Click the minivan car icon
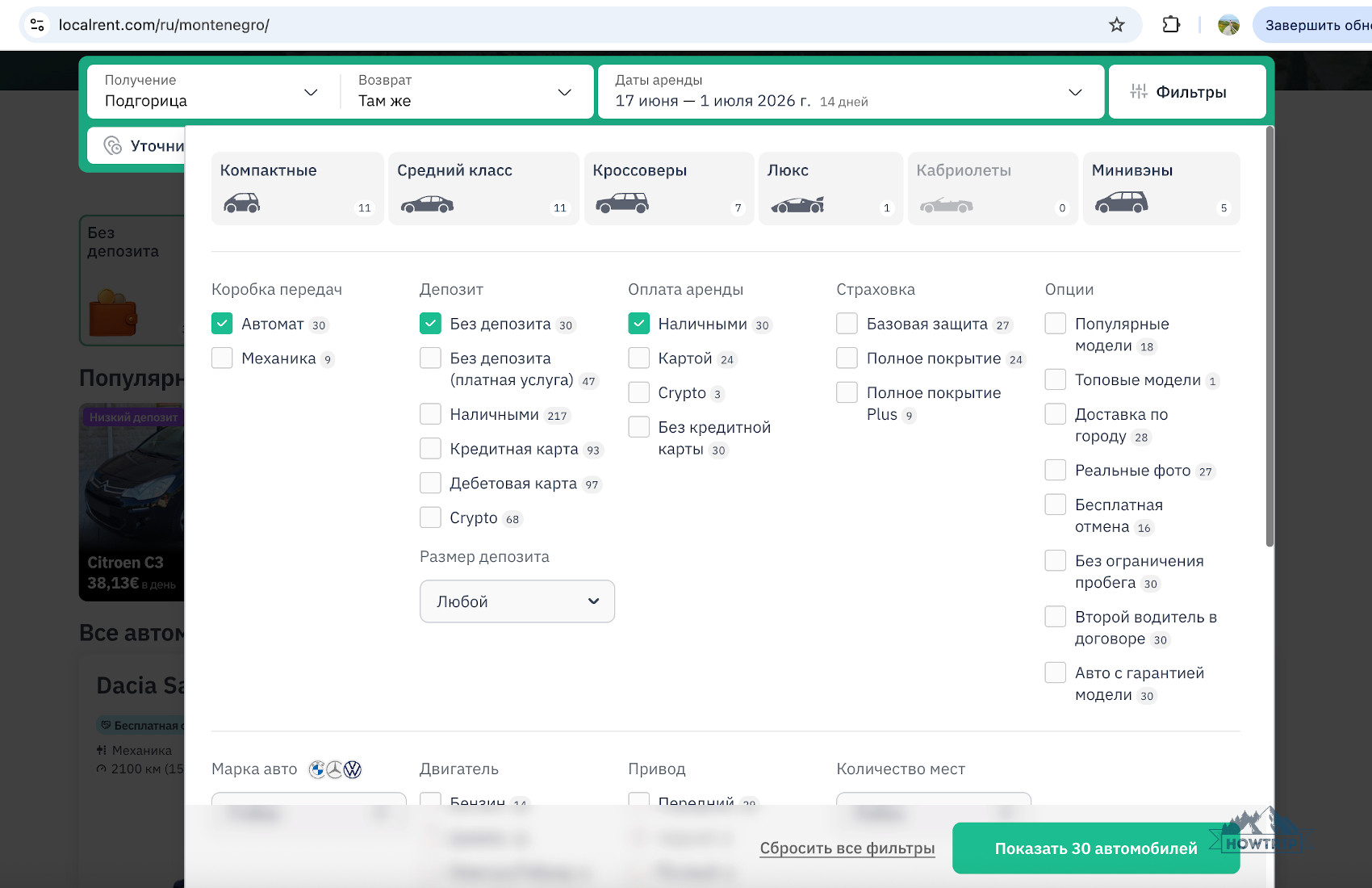 (x=1121, y=202)
